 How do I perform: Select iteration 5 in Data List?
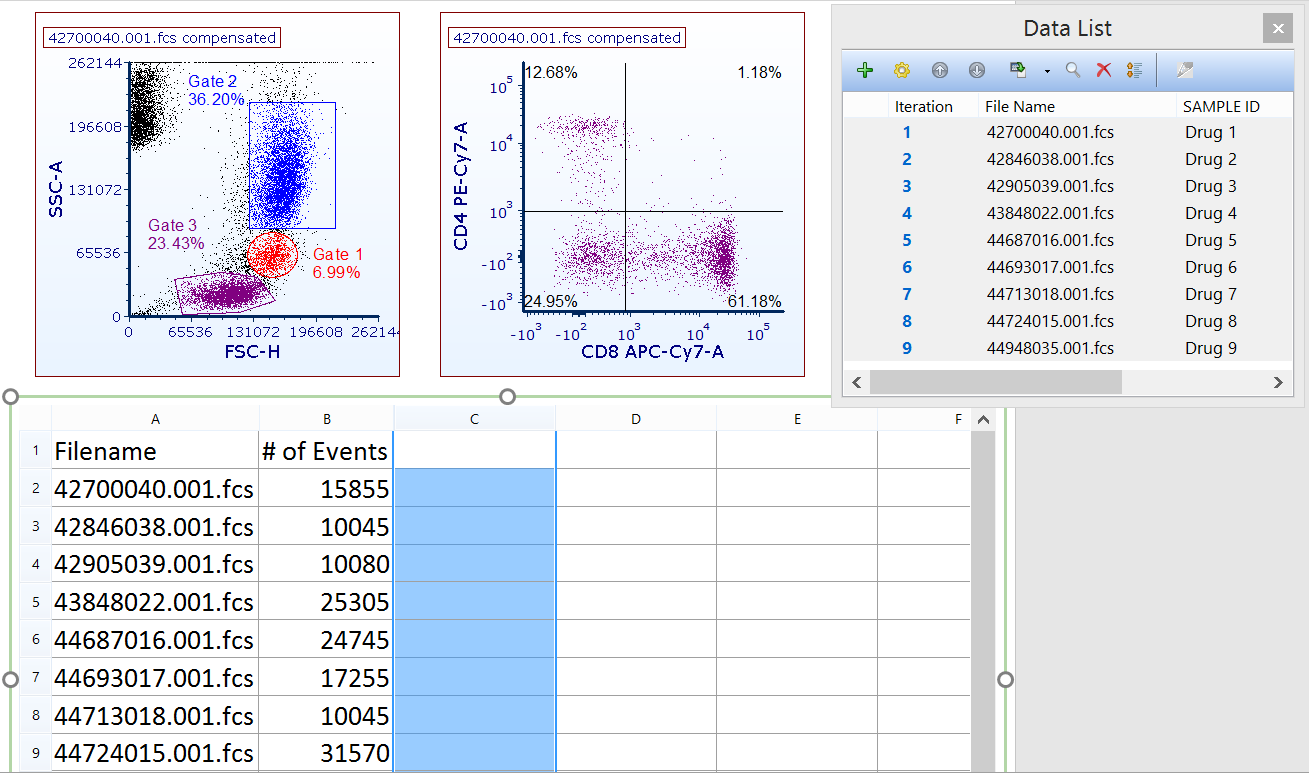[907, 240]
